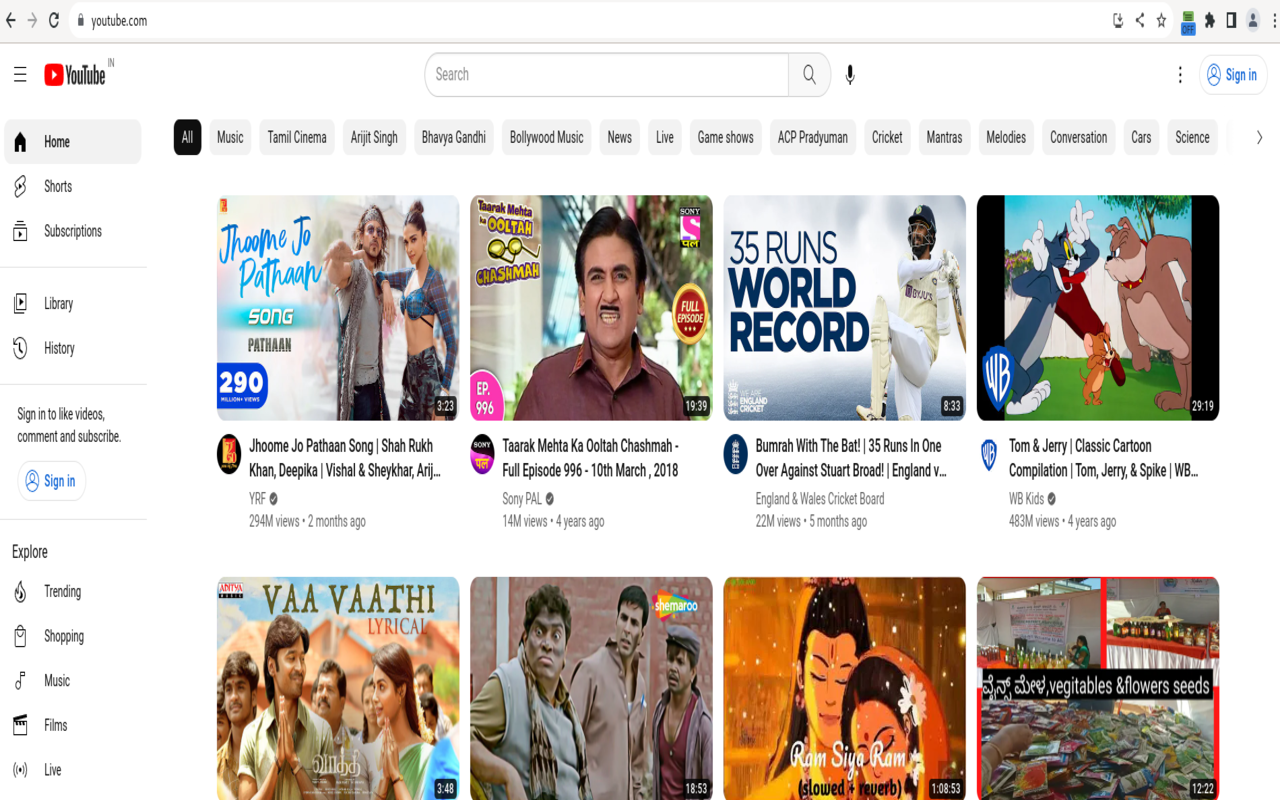Play the 35 Runs World Record thumbnail
The width and height of the screenshot is (1280, 800).
[845, 308]
